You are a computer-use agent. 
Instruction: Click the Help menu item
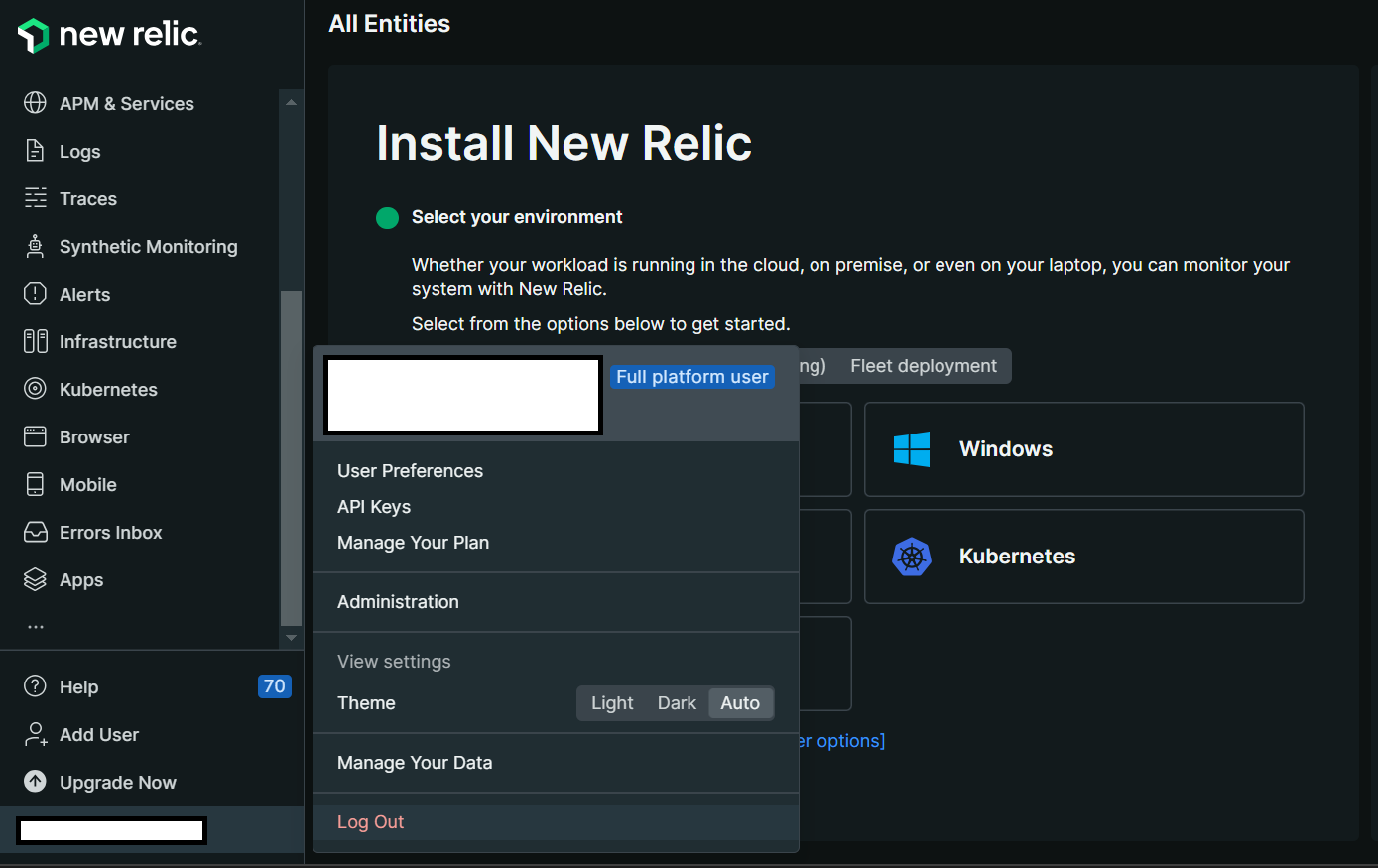[78, 686]
